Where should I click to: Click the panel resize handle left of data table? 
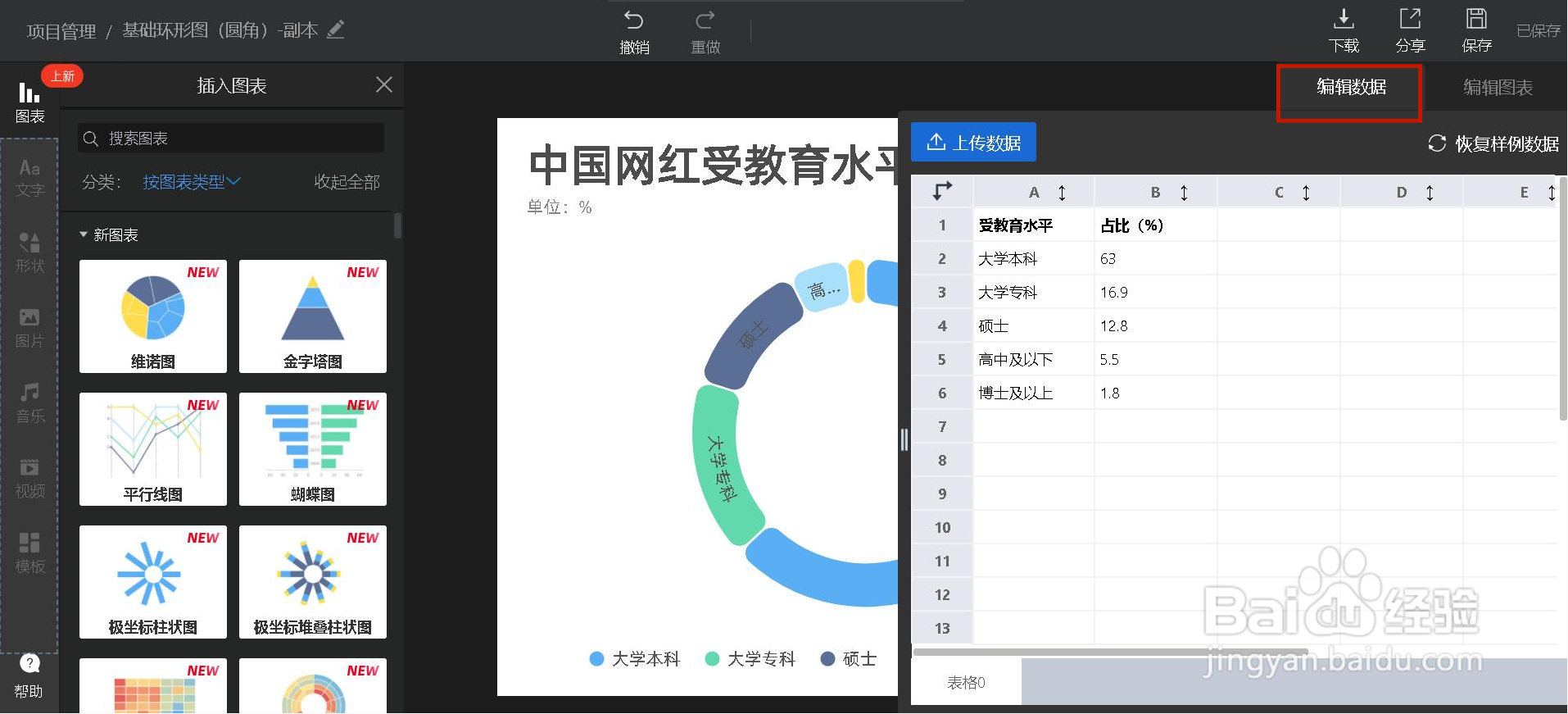click(x=904, y=440)
